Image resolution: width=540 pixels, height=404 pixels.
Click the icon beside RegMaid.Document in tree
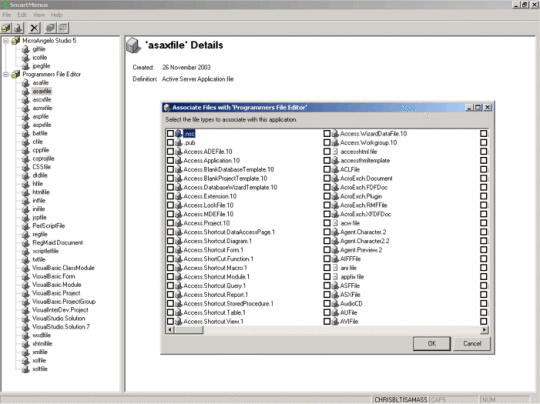click(25, 243)
